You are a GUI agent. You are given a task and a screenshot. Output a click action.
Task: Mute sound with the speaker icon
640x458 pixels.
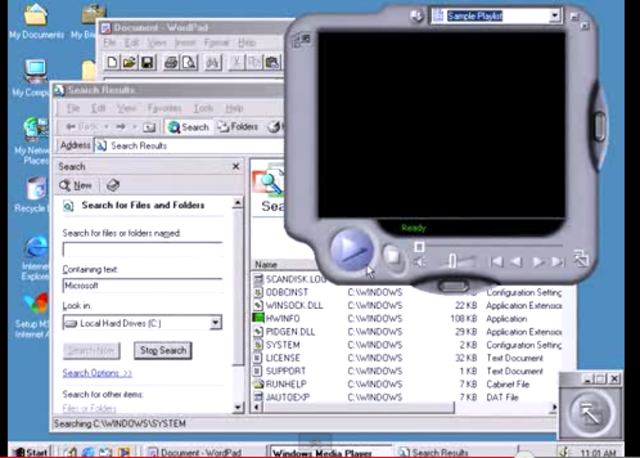(x=420, y=262)
